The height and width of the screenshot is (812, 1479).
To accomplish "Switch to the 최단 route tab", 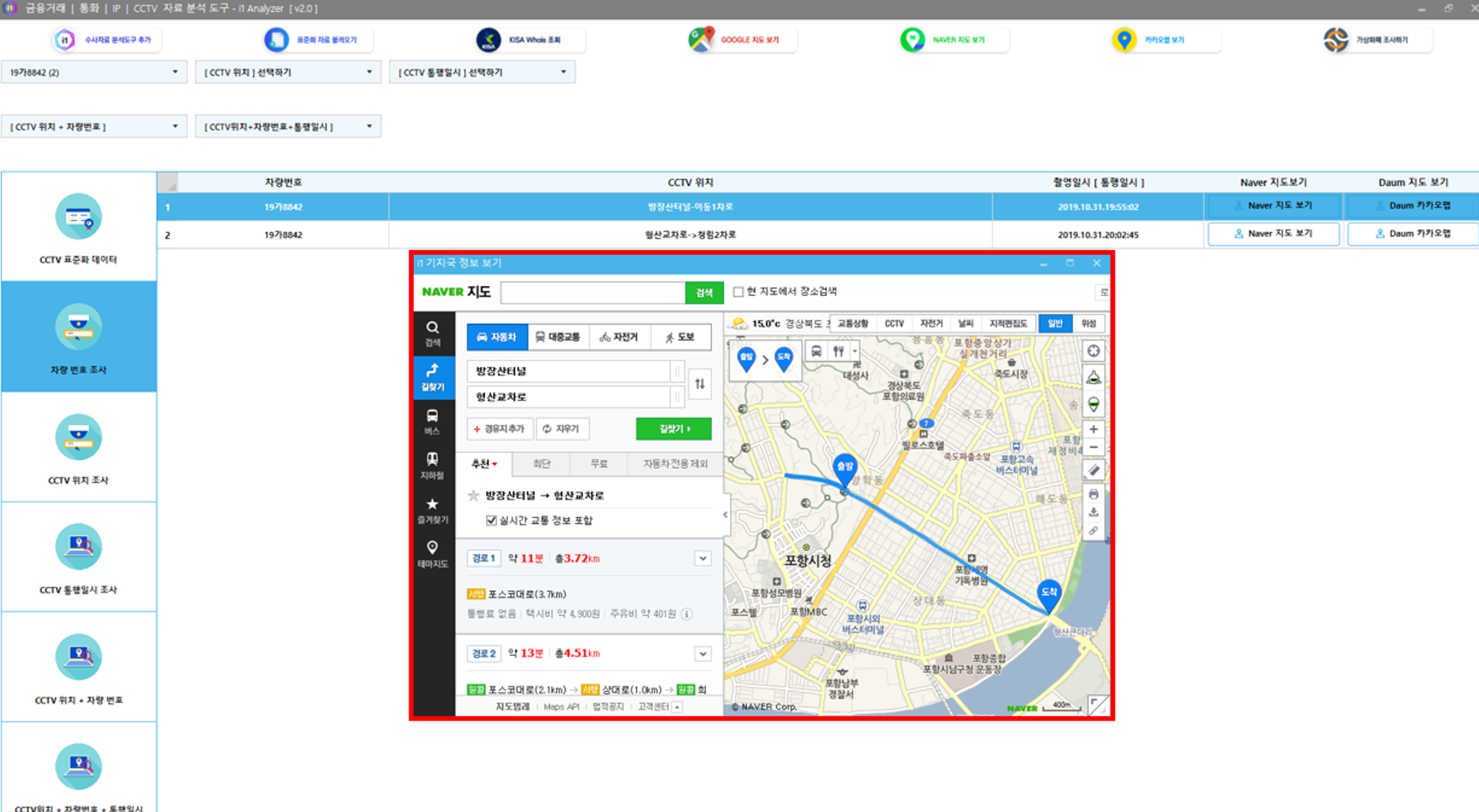I will (x=541, y=464).
